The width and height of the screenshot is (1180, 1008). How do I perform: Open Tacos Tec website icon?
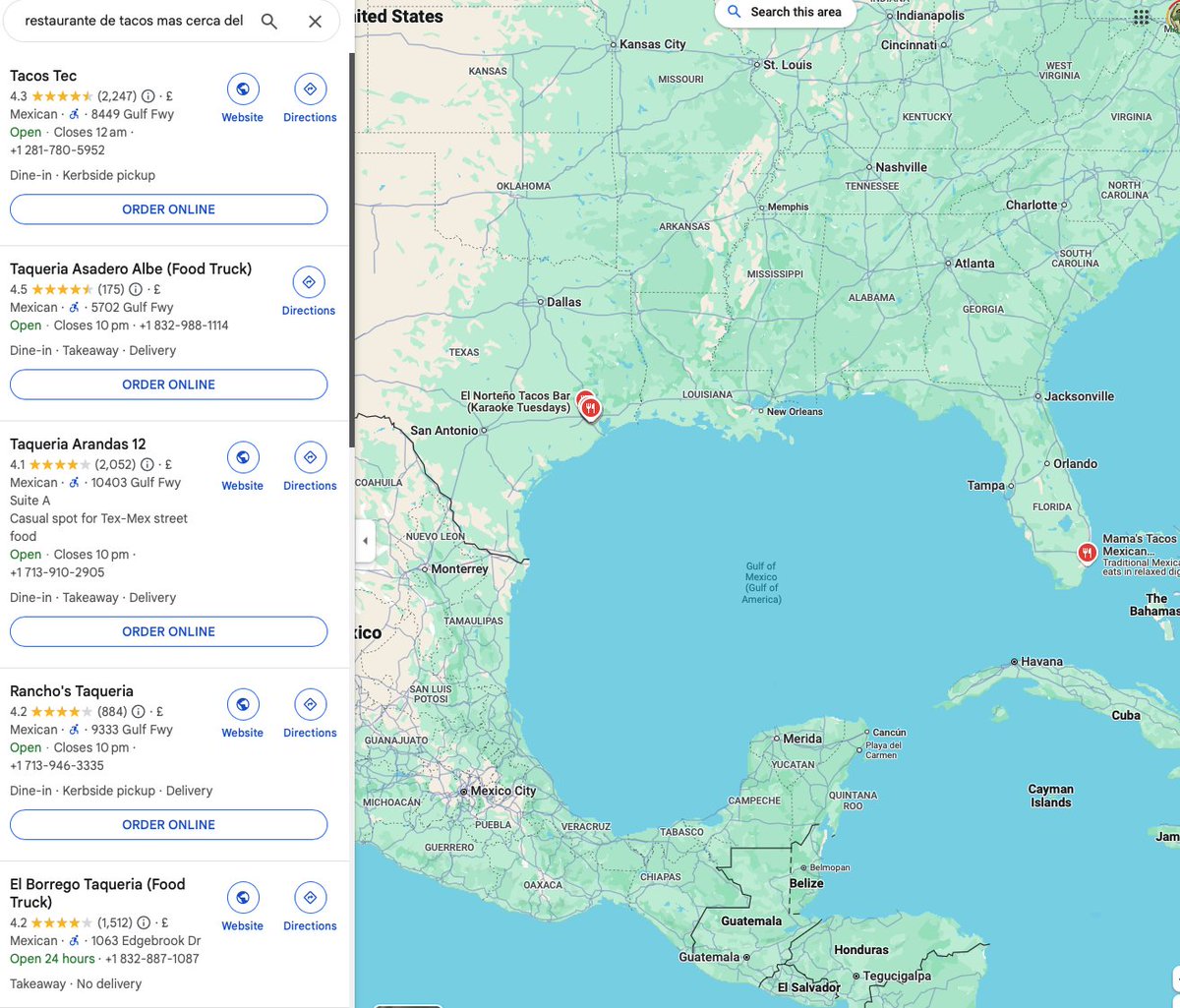(242, 89)
